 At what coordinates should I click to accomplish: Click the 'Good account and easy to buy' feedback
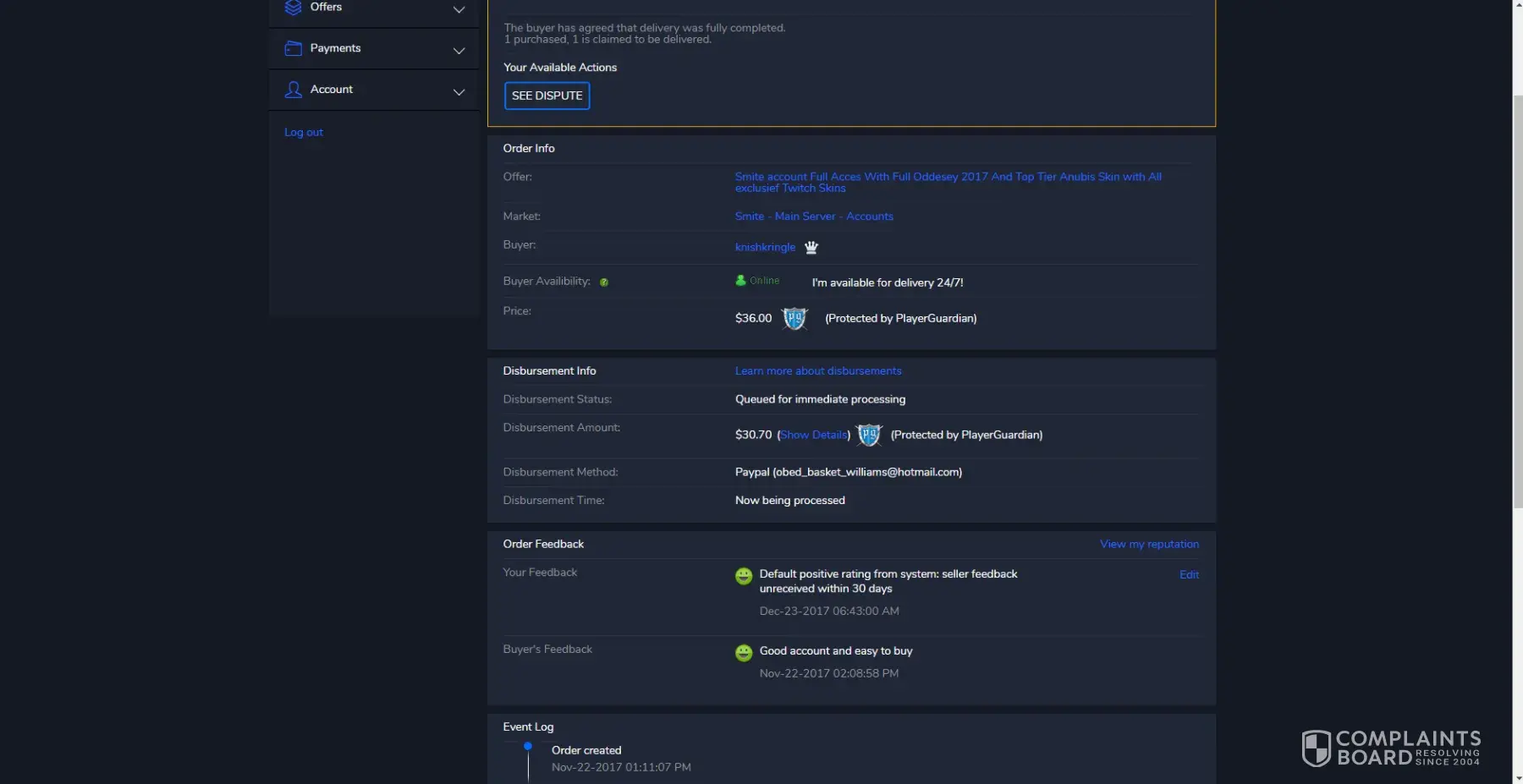click(836, 651)
